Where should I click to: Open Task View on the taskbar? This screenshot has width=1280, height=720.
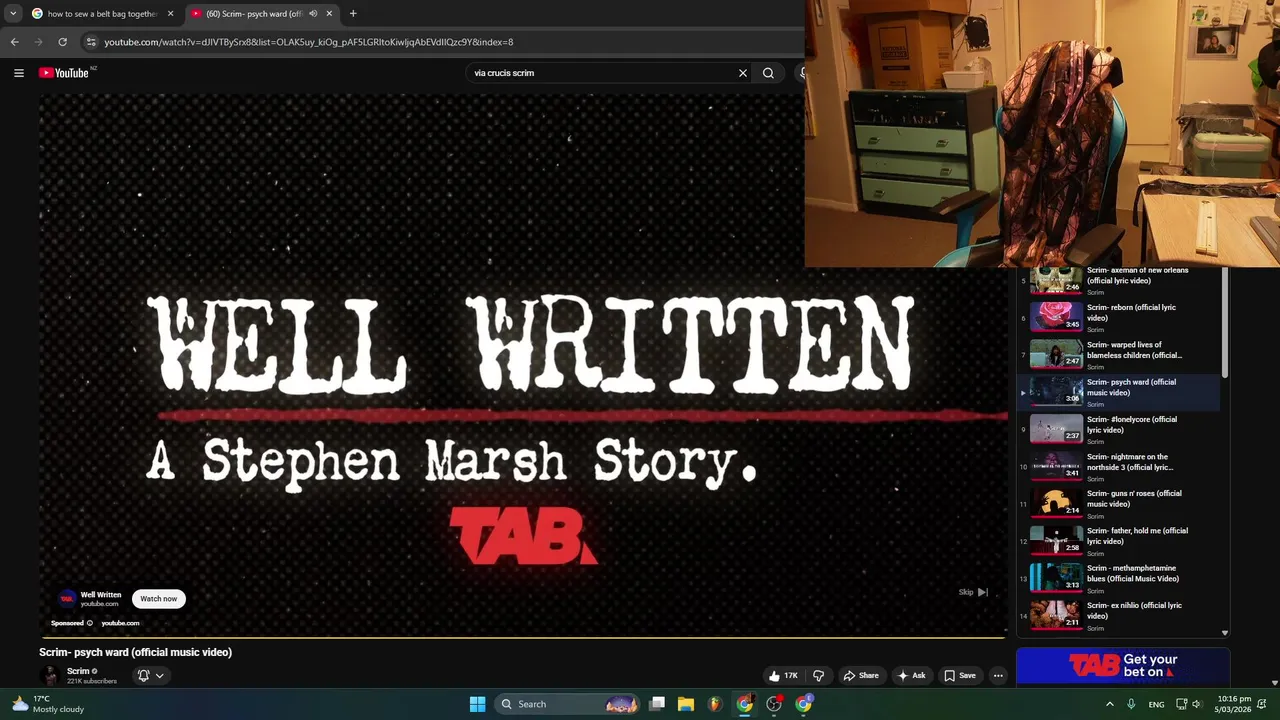(x=657, y=704)
